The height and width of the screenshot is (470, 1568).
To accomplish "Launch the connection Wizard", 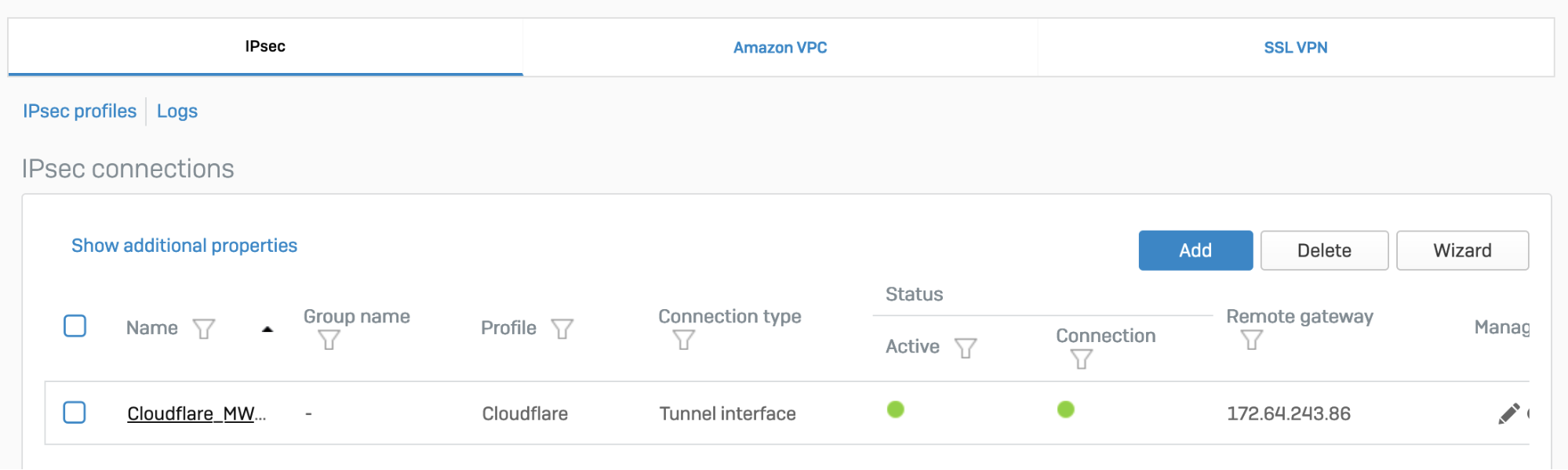I will click(1461, 250).
